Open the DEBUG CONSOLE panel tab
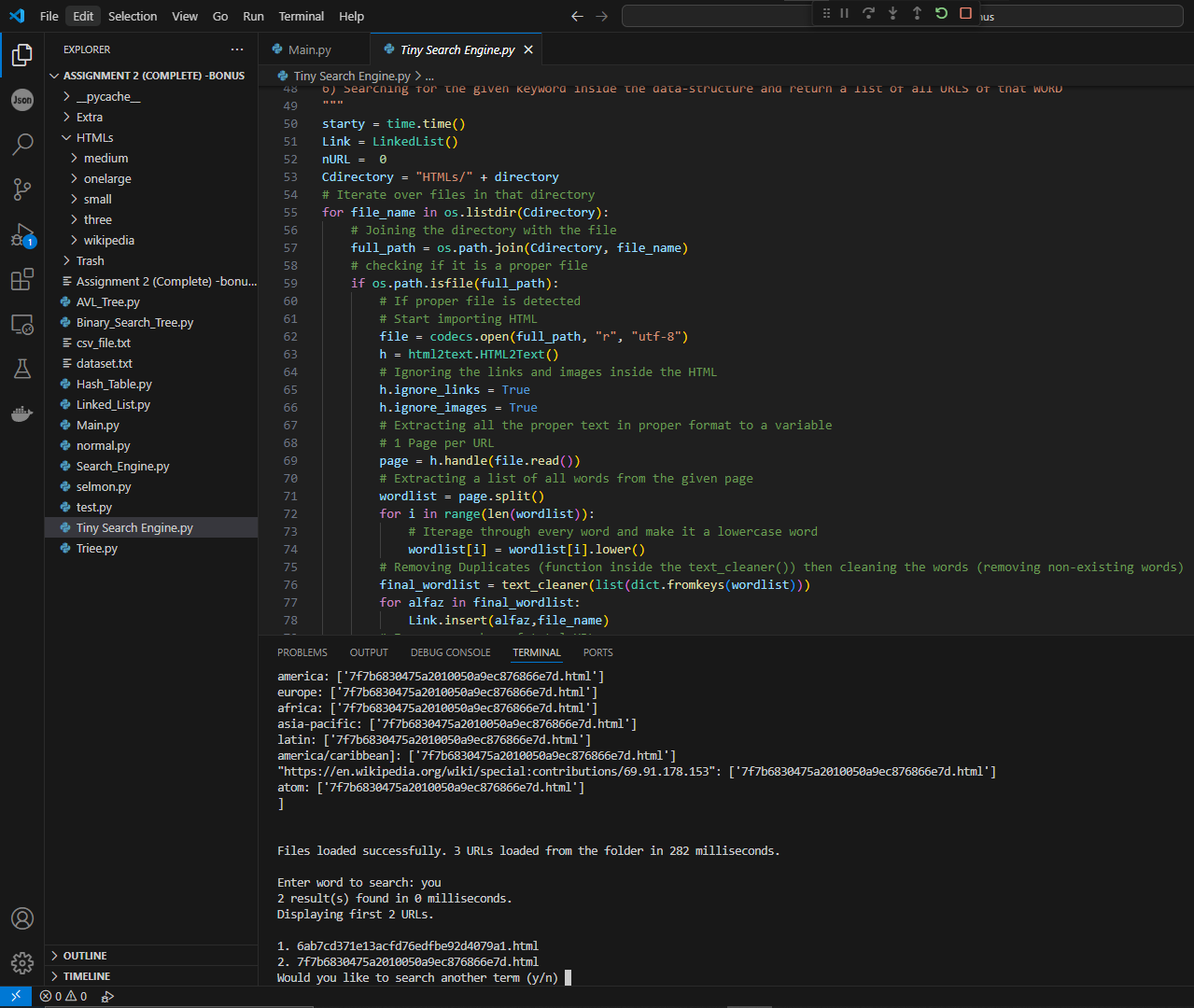The image size is (1194, 1008). pos(450,652)
